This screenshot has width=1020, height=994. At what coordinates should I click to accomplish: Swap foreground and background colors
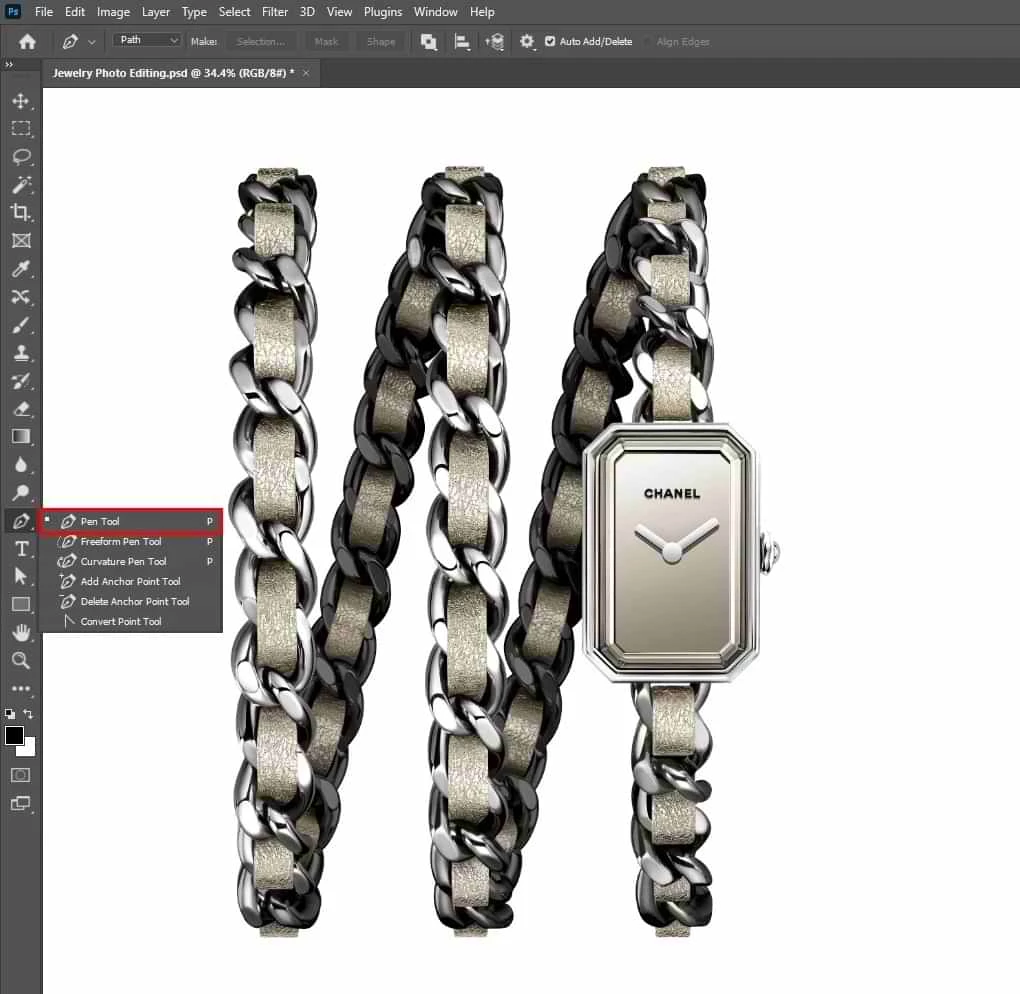[x=28, y=714]
